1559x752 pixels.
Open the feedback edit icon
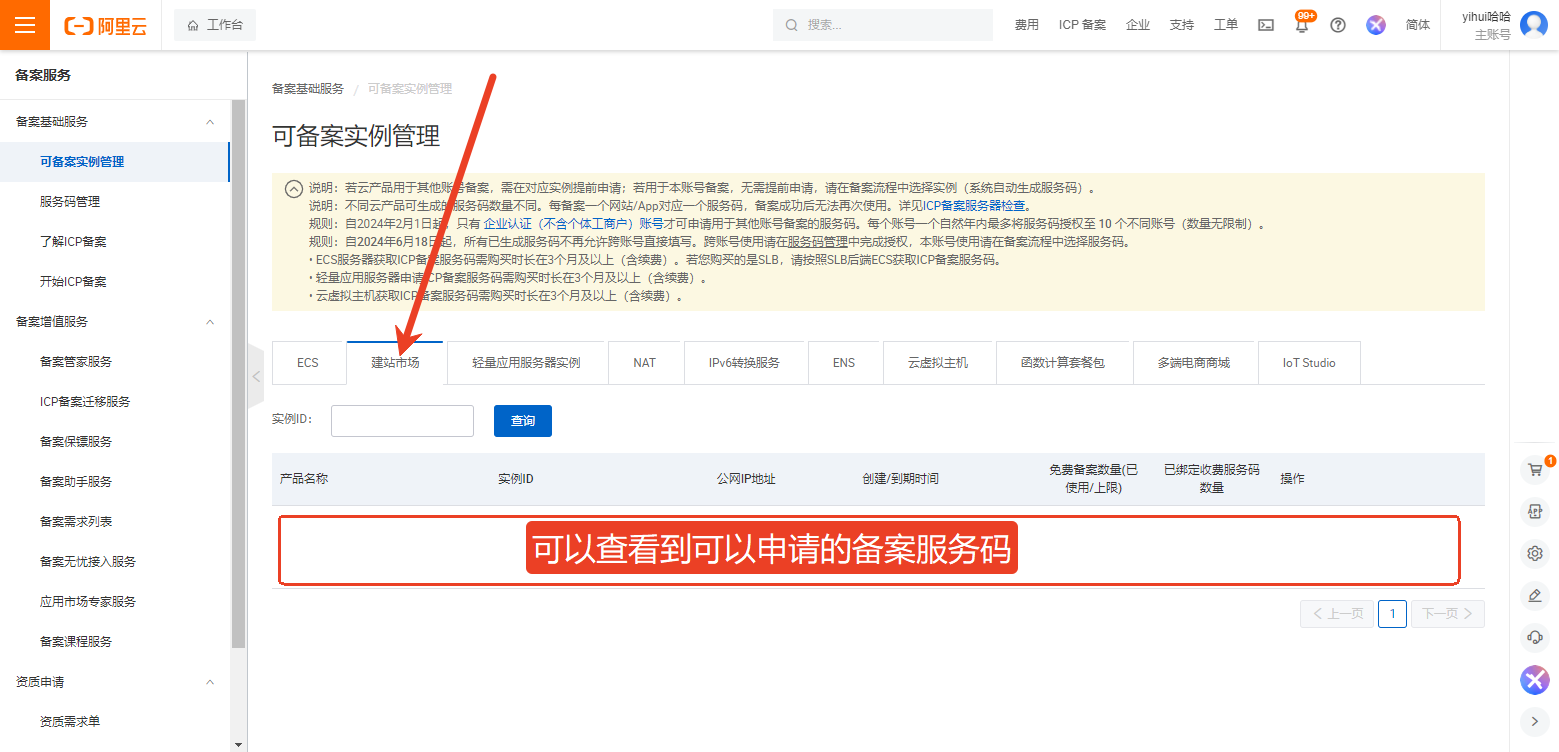[1534, 596]
